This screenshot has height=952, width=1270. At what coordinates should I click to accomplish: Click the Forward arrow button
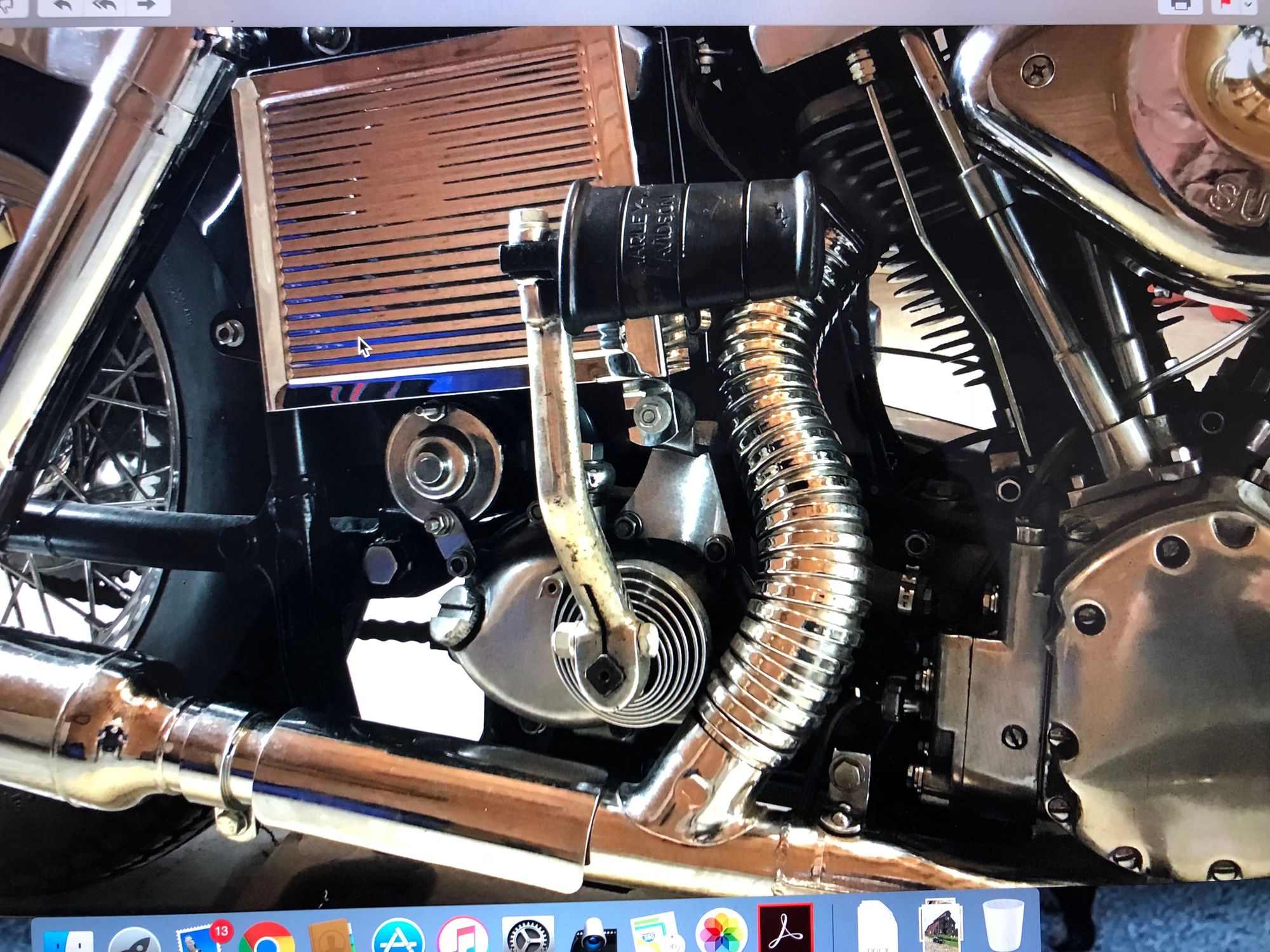click(x=147, y=6)
